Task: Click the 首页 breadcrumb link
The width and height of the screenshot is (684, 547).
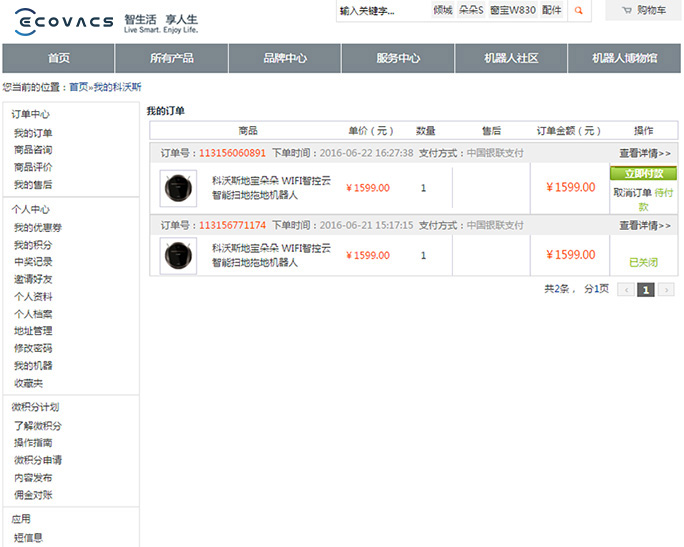Action: click(79, 87)
